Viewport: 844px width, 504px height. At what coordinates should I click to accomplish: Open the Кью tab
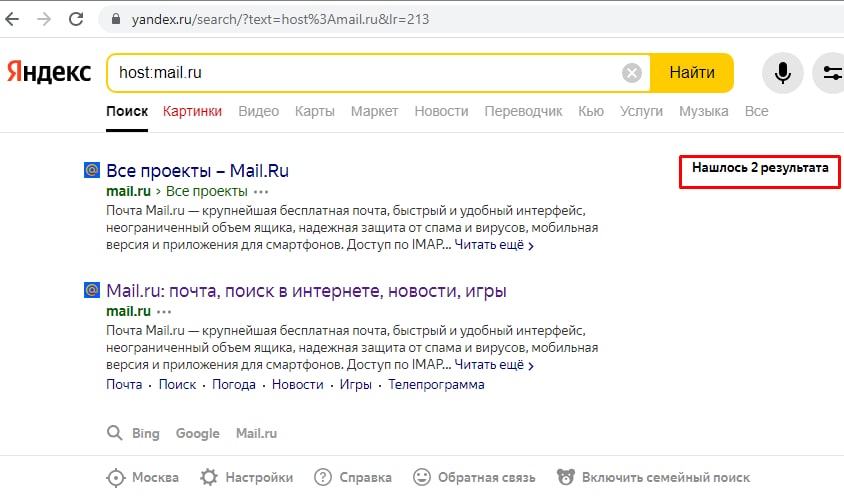tap(591, 111)
